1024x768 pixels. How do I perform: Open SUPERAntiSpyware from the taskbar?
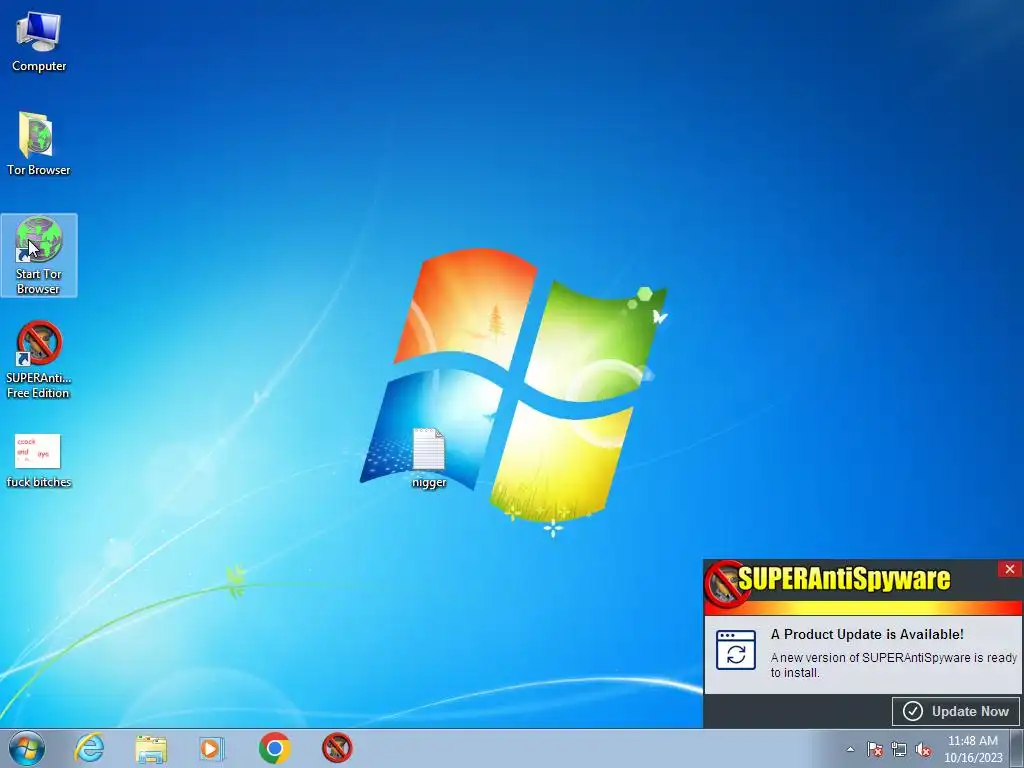(337, 748)
